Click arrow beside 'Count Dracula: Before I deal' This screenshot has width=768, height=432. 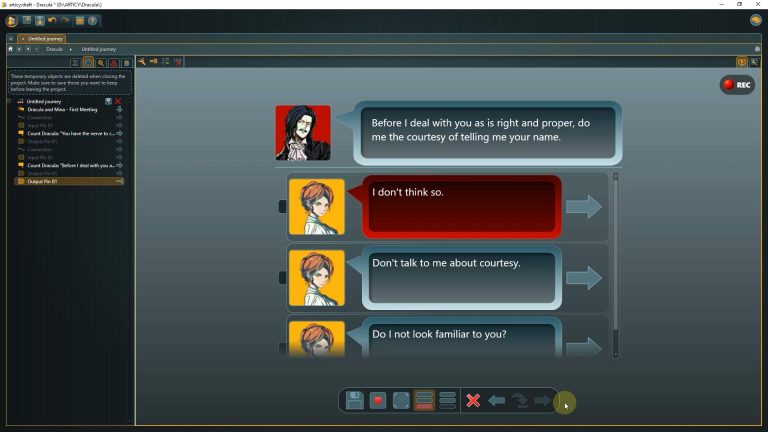[x=119, y=166]
